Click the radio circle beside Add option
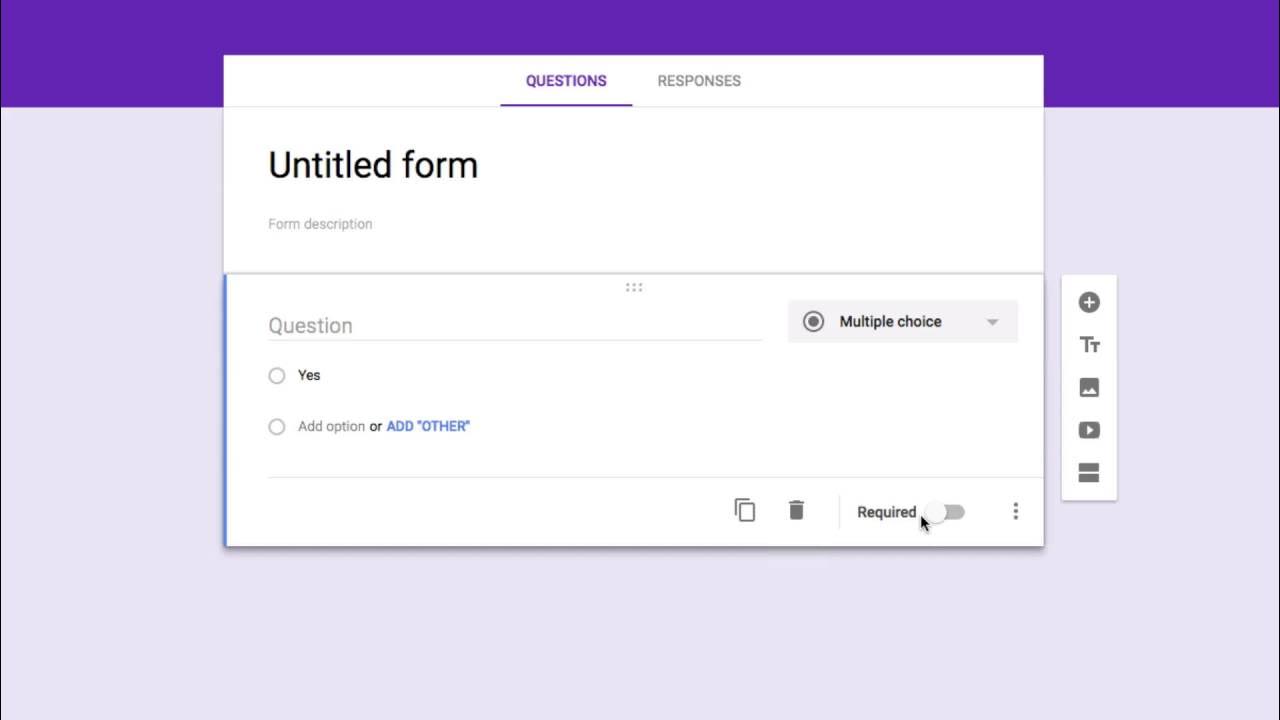Viewport: 1280px width, 720px height. (x=277, y=427)
